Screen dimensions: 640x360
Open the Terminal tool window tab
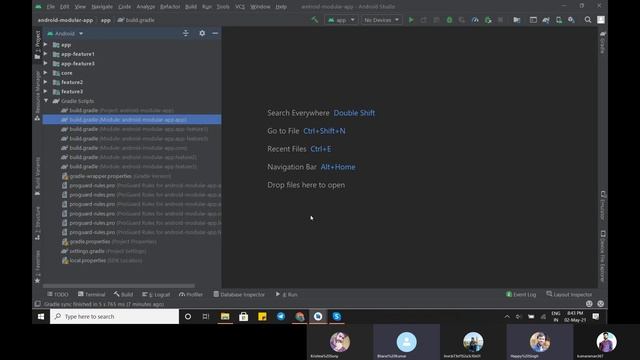[x=91, y=294]
